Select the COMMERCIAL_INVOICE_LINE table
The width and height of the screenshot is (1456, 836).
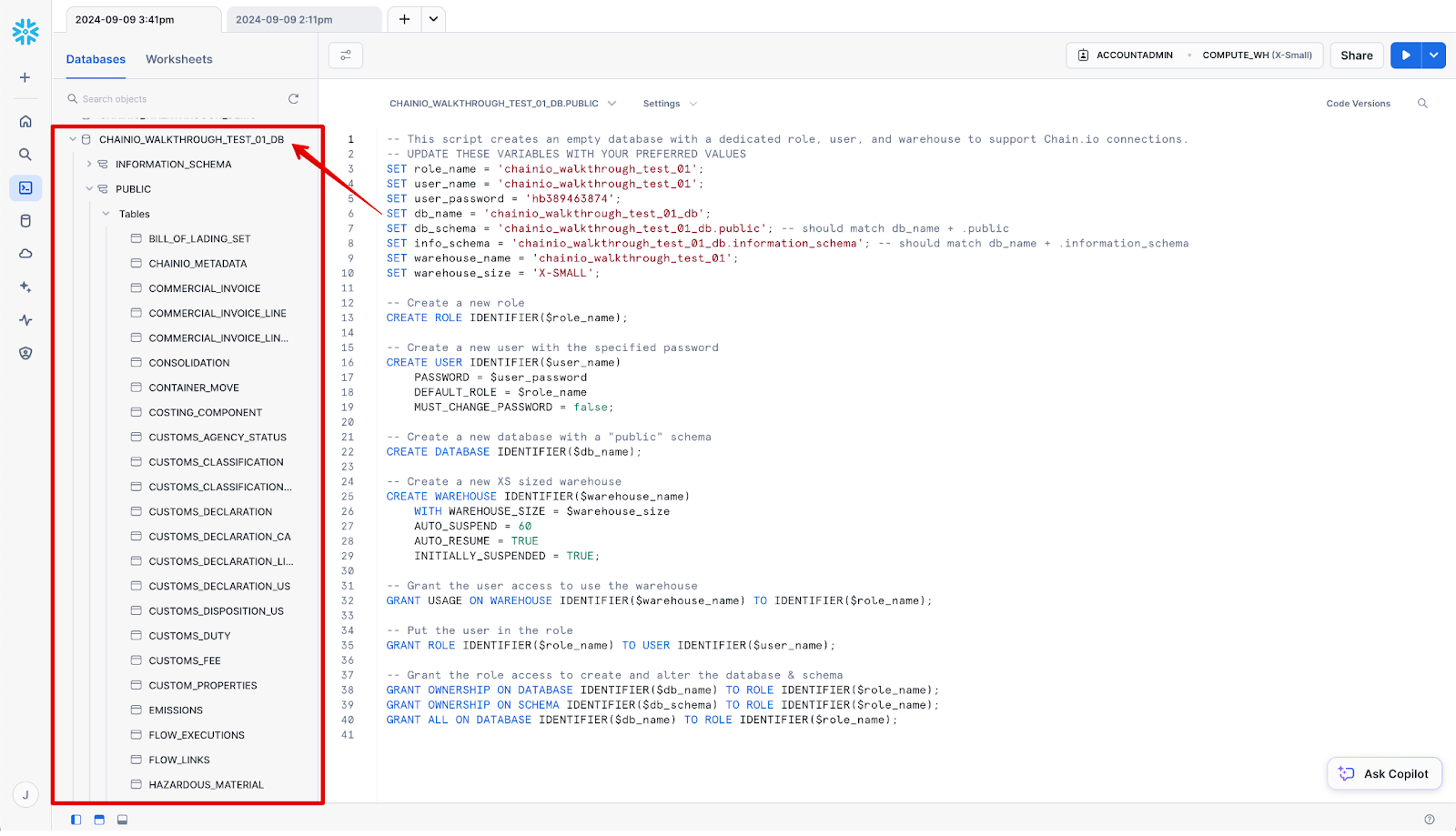pos(217,313)
